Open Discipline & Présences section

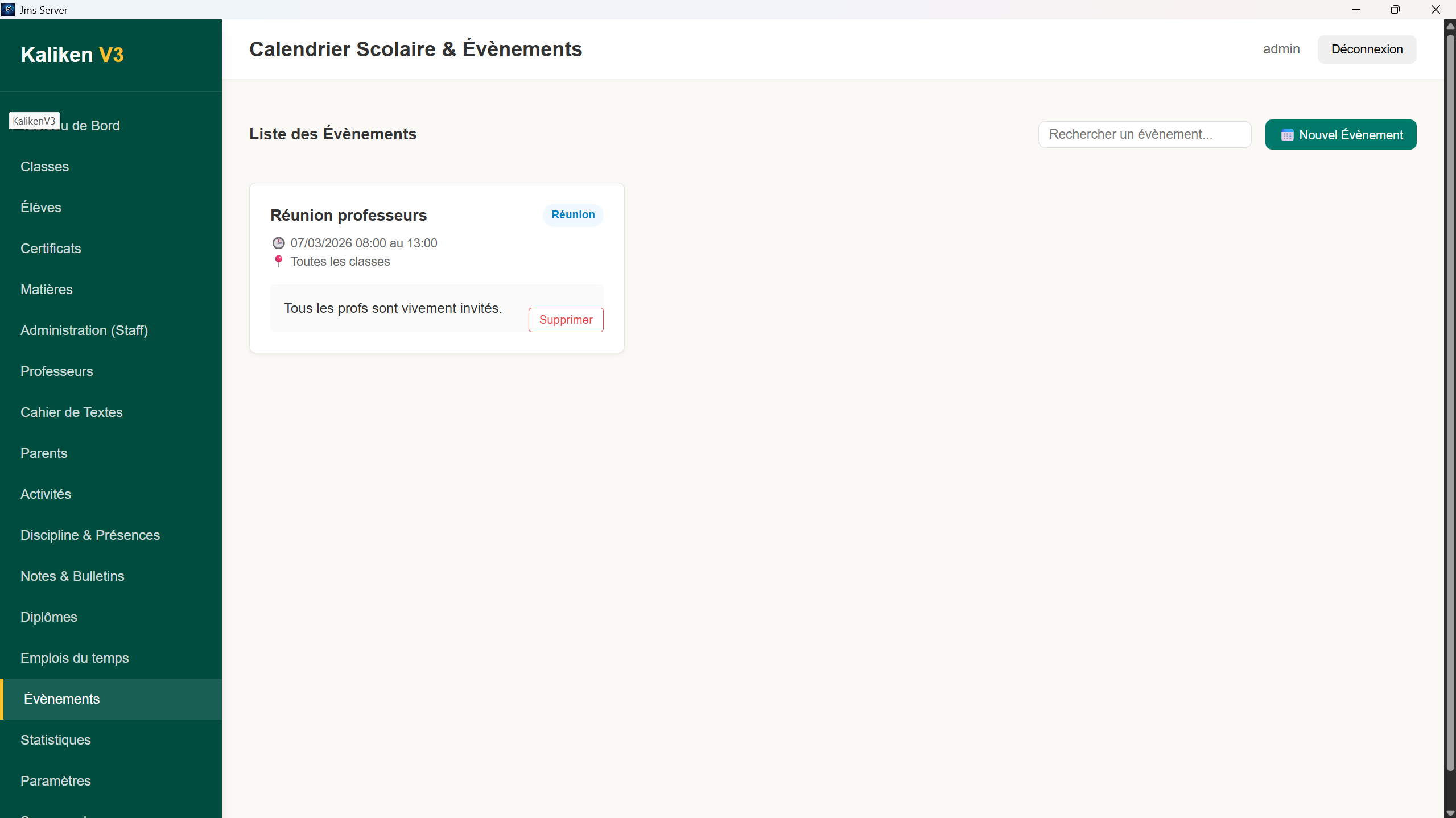click(90, 535)
